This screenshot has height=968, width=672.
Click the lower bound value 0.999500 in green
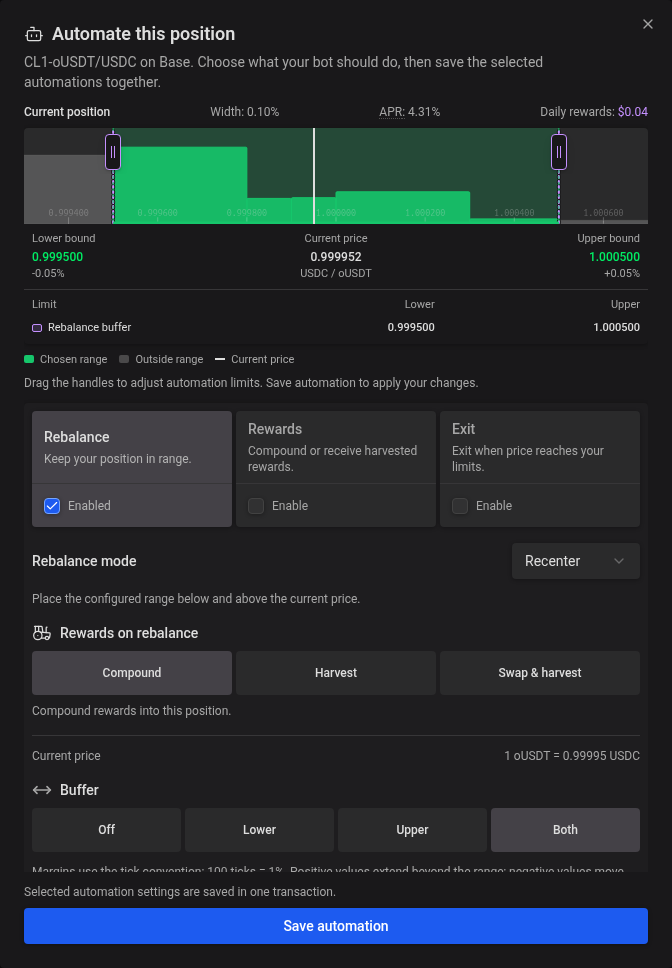click(57, 257)
